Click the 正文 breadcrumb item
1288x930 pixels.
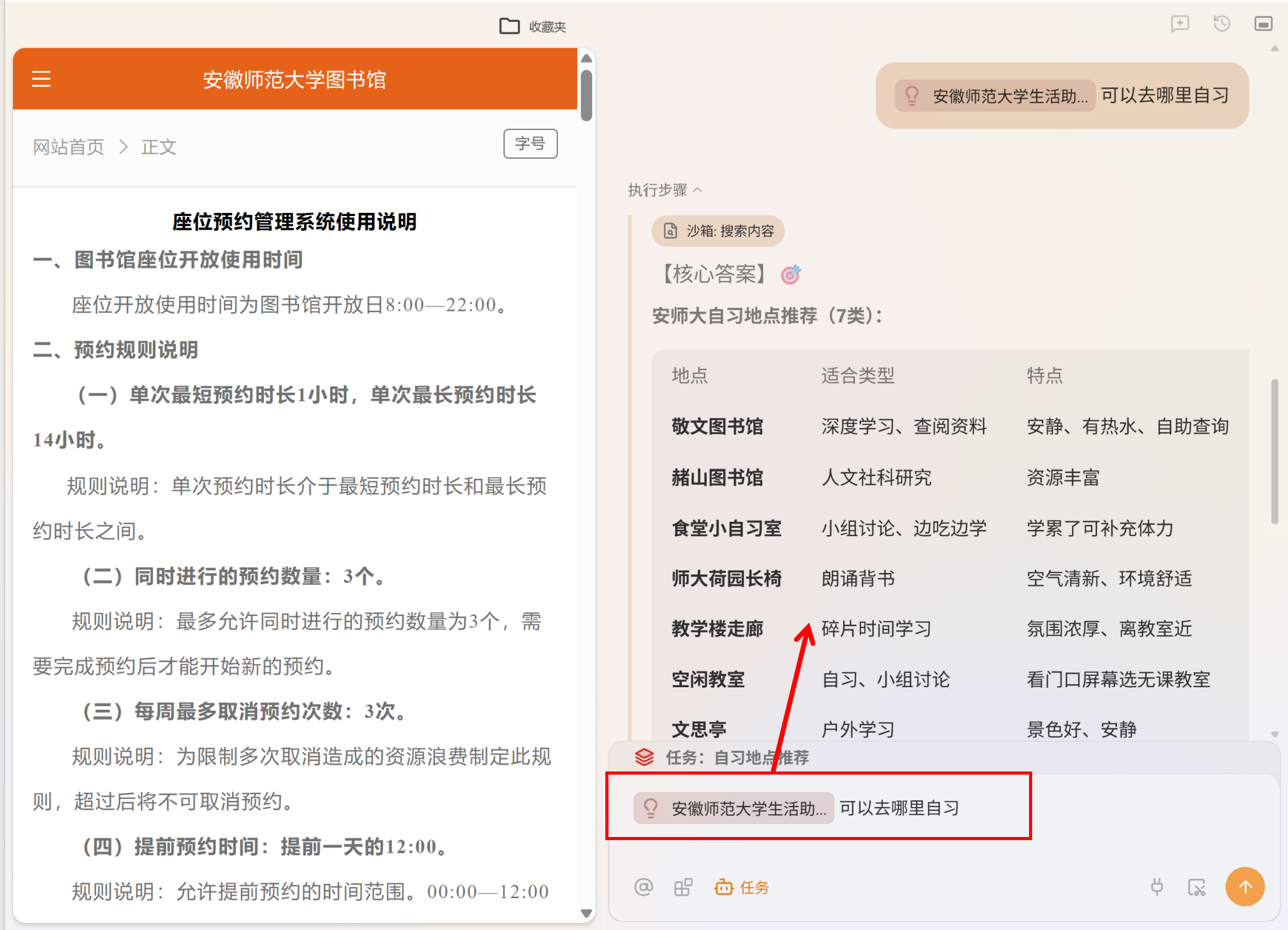click(159, 147)
